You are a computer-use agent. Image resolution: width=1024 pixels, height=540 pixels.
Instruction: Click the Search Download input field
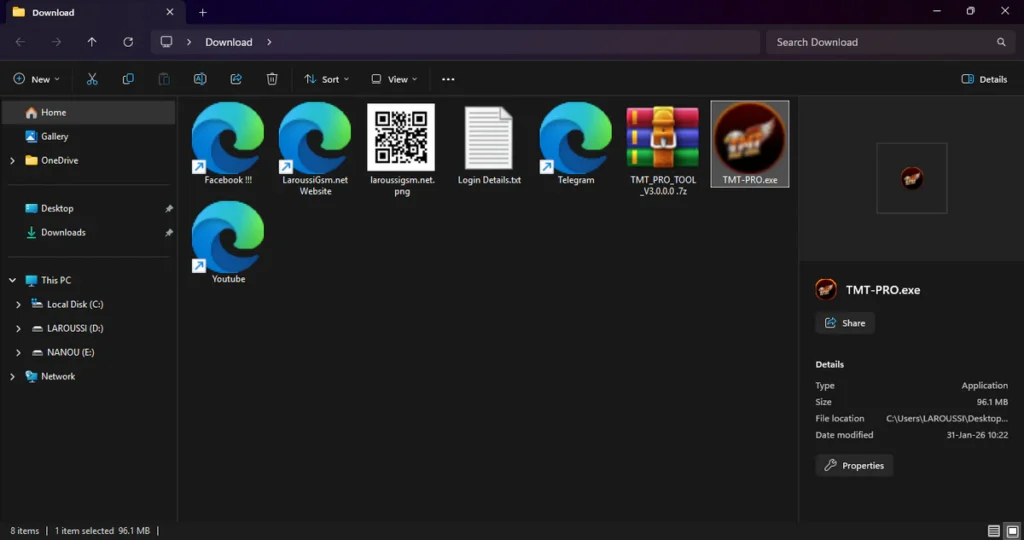(x=880, y=42)
